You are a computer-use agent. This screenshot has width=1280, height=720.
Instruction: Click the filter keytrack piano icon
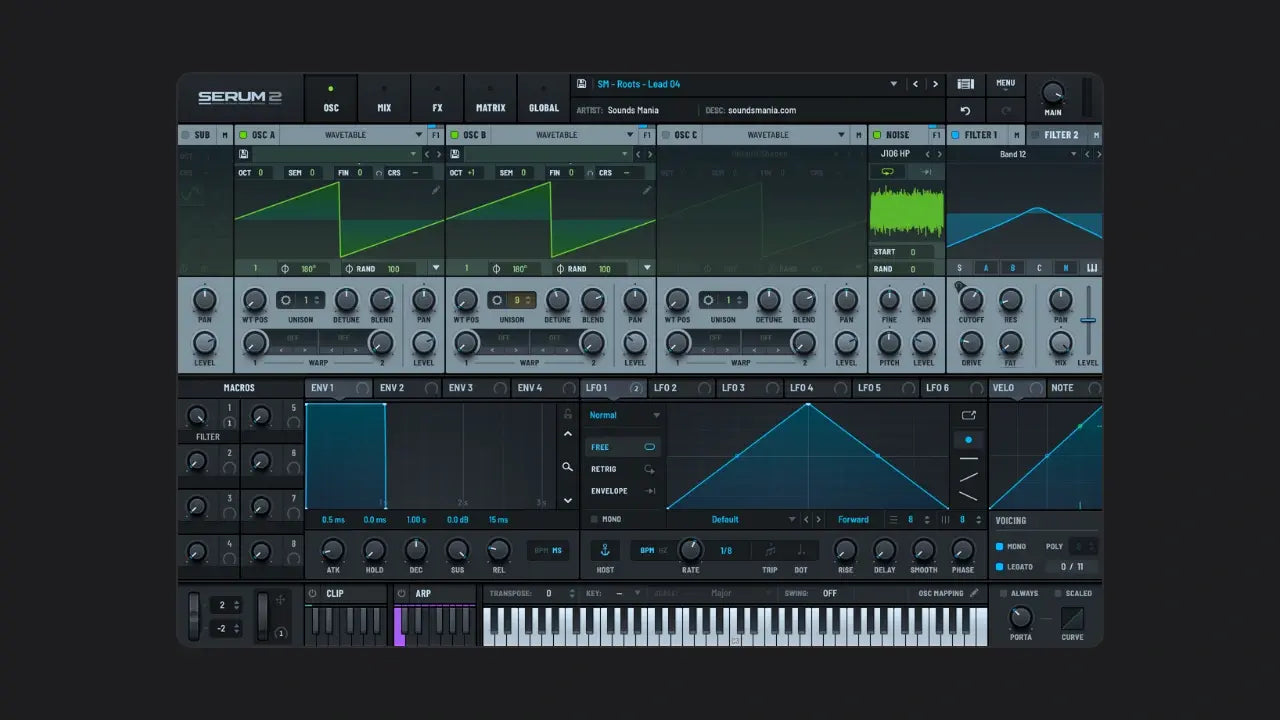click(x=1092, y=268)
